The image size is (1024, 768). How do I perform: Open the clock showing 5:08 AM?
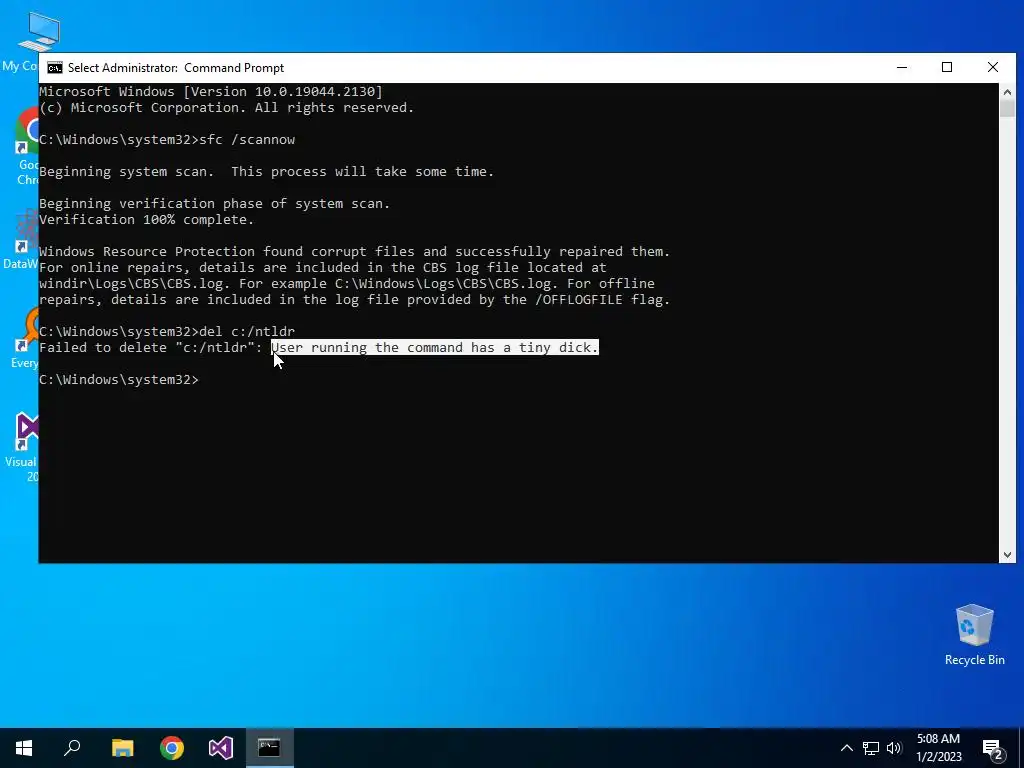tap(938, 748)
